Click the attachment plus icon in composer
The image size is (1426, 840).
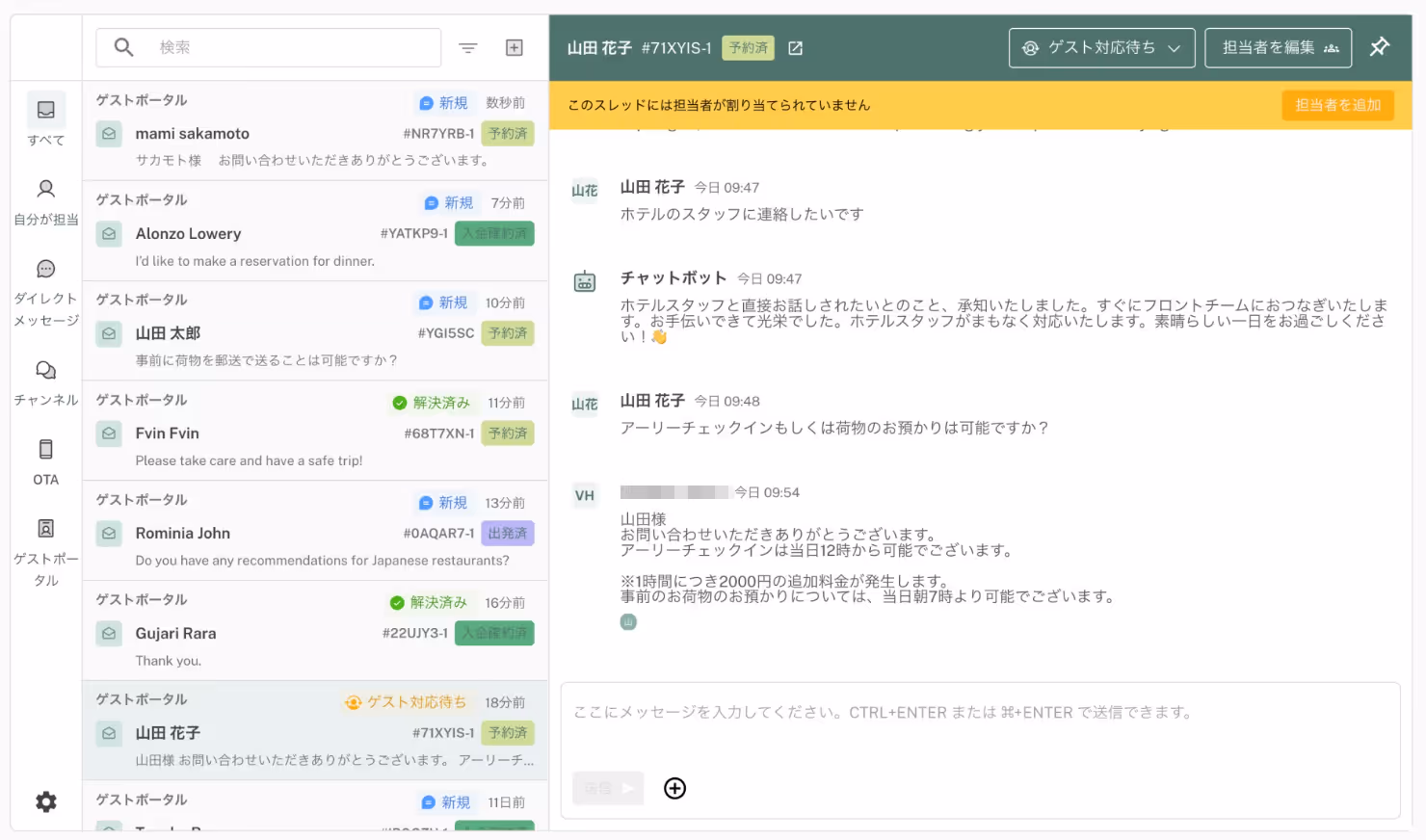(x=675, y=788)
